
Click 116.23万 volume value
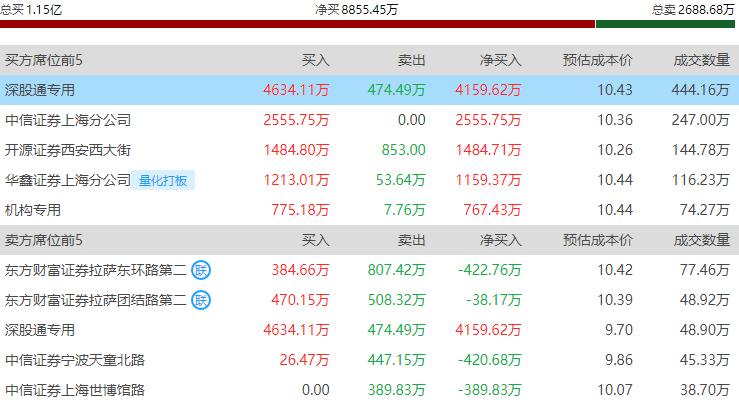pos(701,180)
